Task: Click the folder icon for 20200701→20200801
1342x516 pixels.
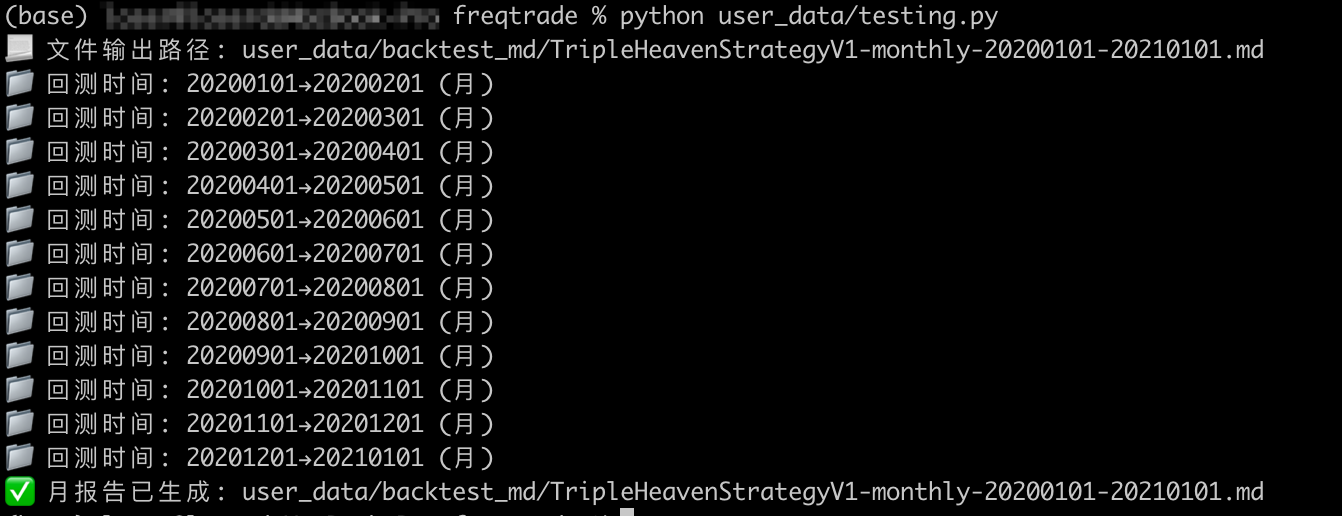Action: tap(19, 287)
